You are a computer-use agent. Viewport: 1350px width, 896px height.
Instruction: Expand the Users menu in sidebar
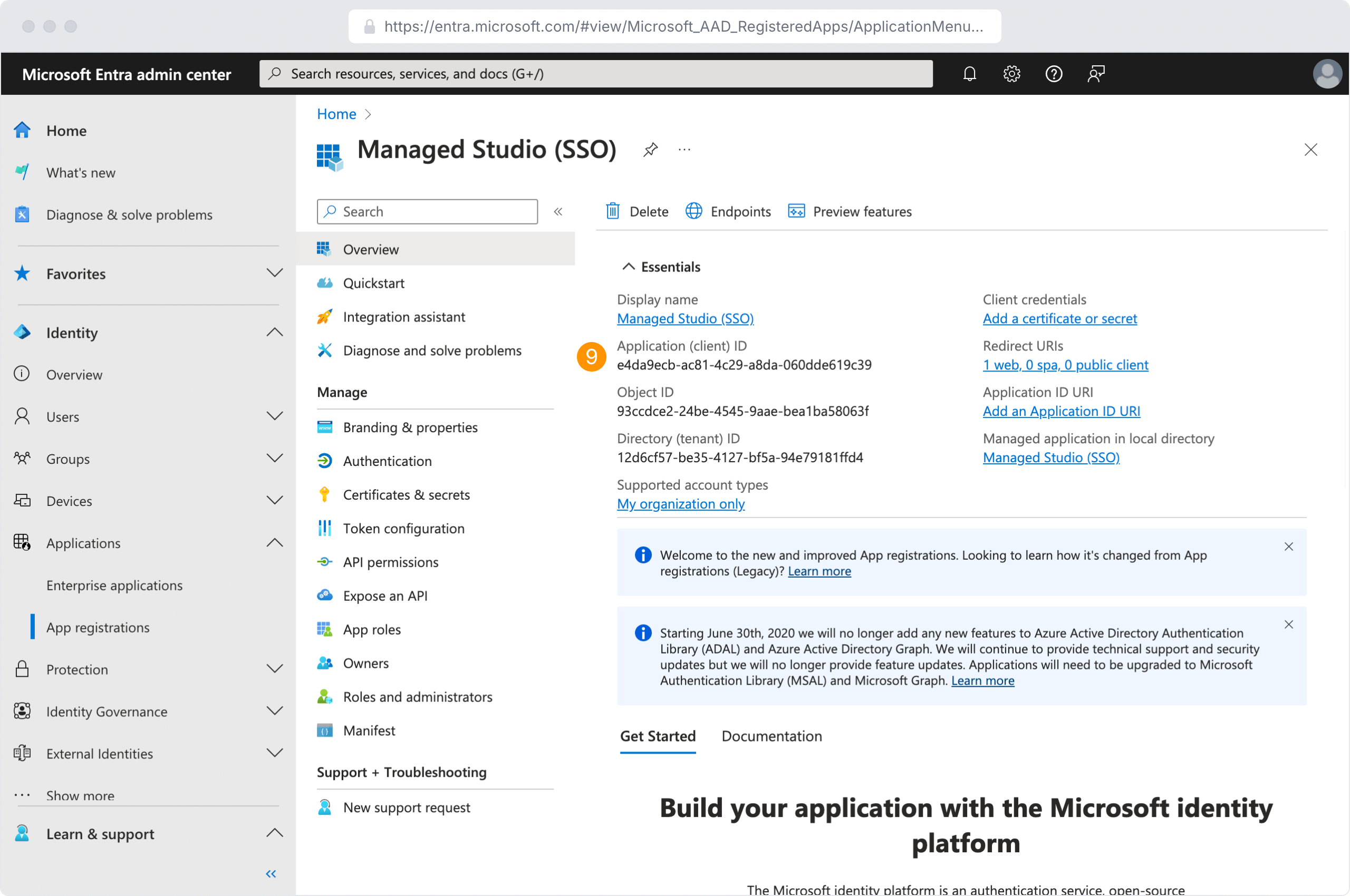pos(274,416)
